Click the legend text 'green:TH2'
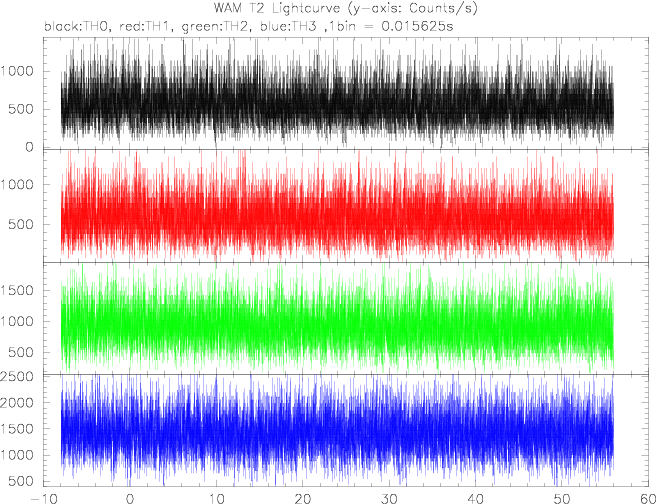657x504 pixels. click(x=217, y=27)
